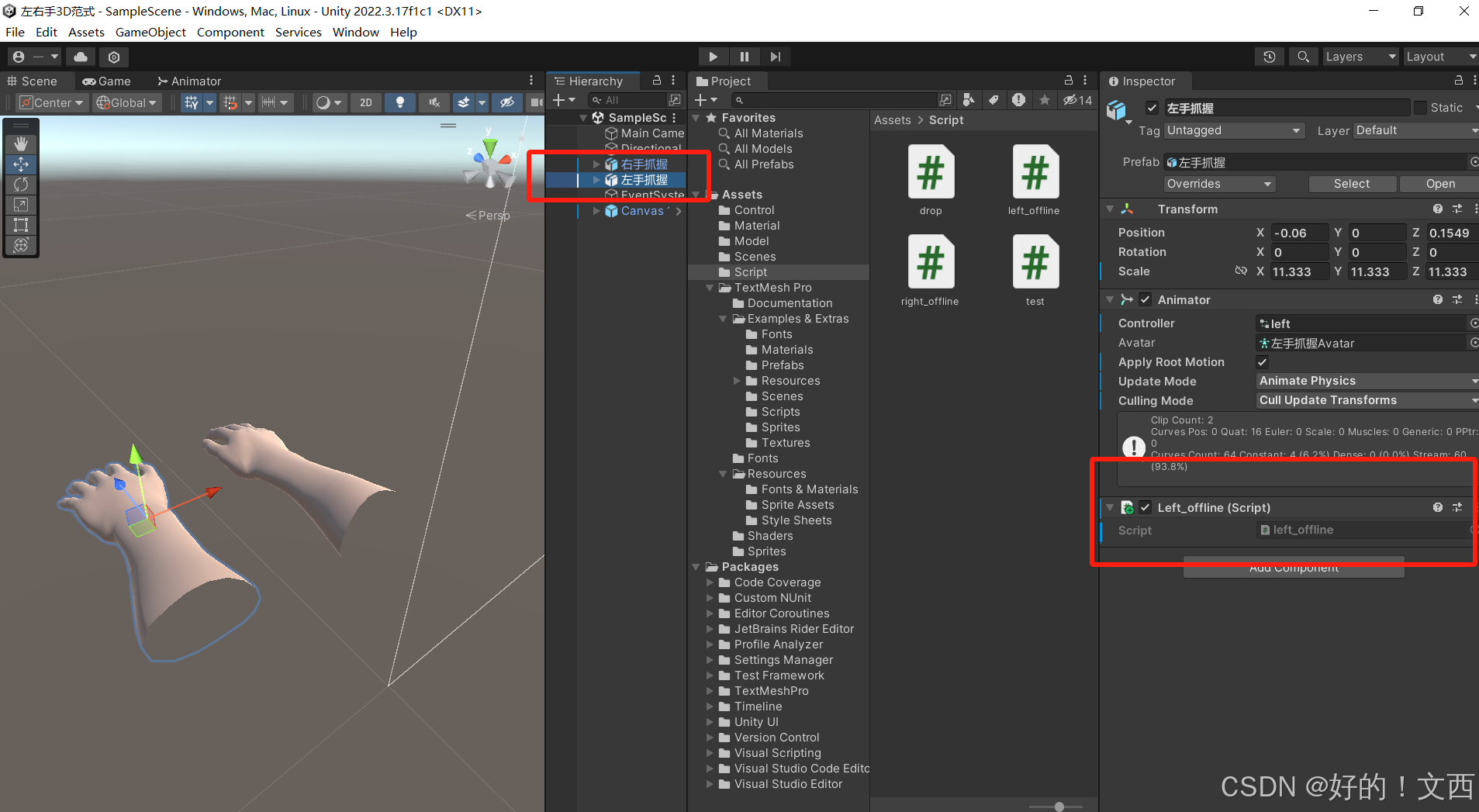Switch to the Game tab
This screenshot has width=1479, height=812.
click(x=107, y=81)
